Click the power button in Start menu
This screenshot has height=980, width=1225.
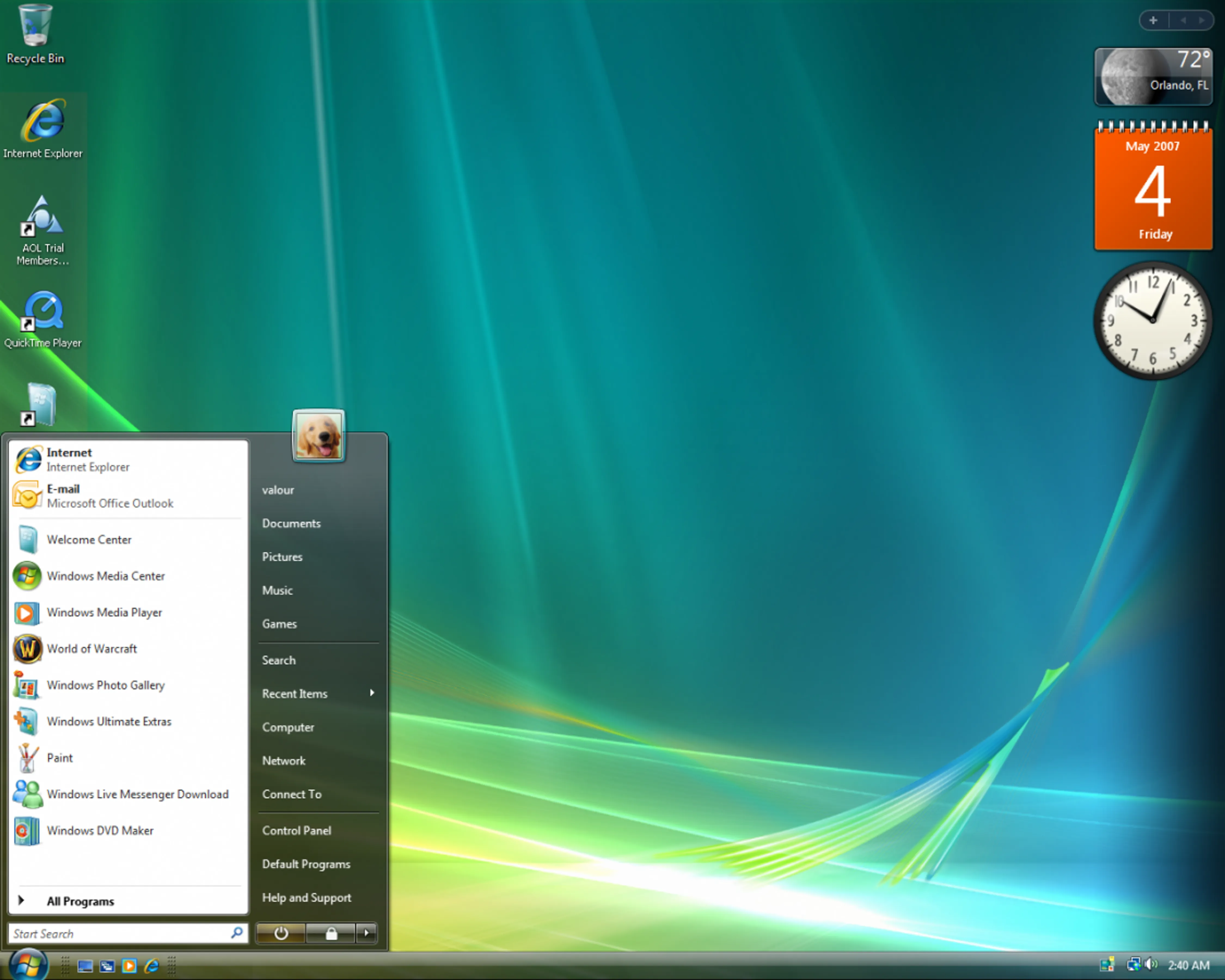coord(281,933)
